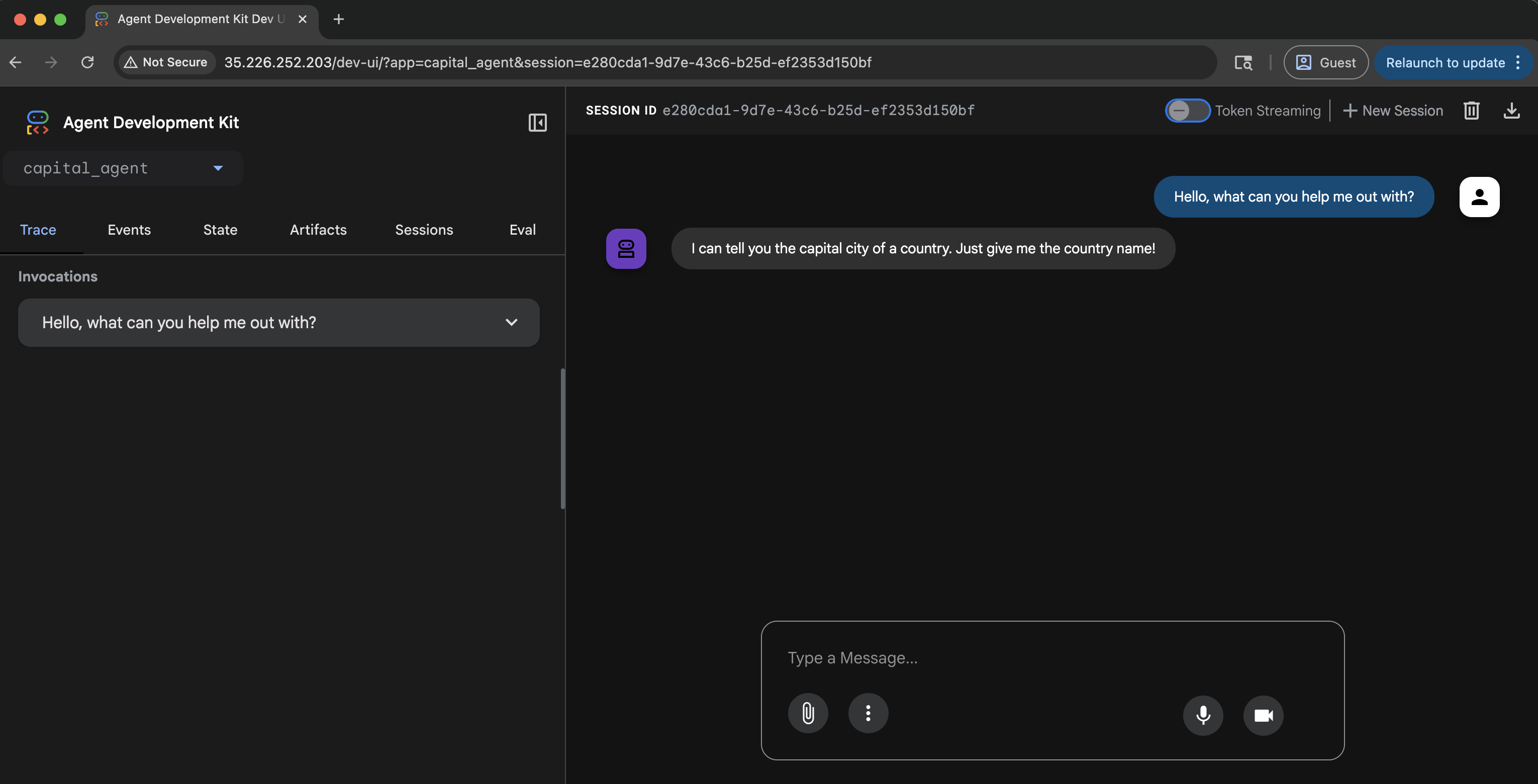This screenshot has height=784, width=1538.
Task: Click the Guest profile button
Action: tap(1325, 62)
